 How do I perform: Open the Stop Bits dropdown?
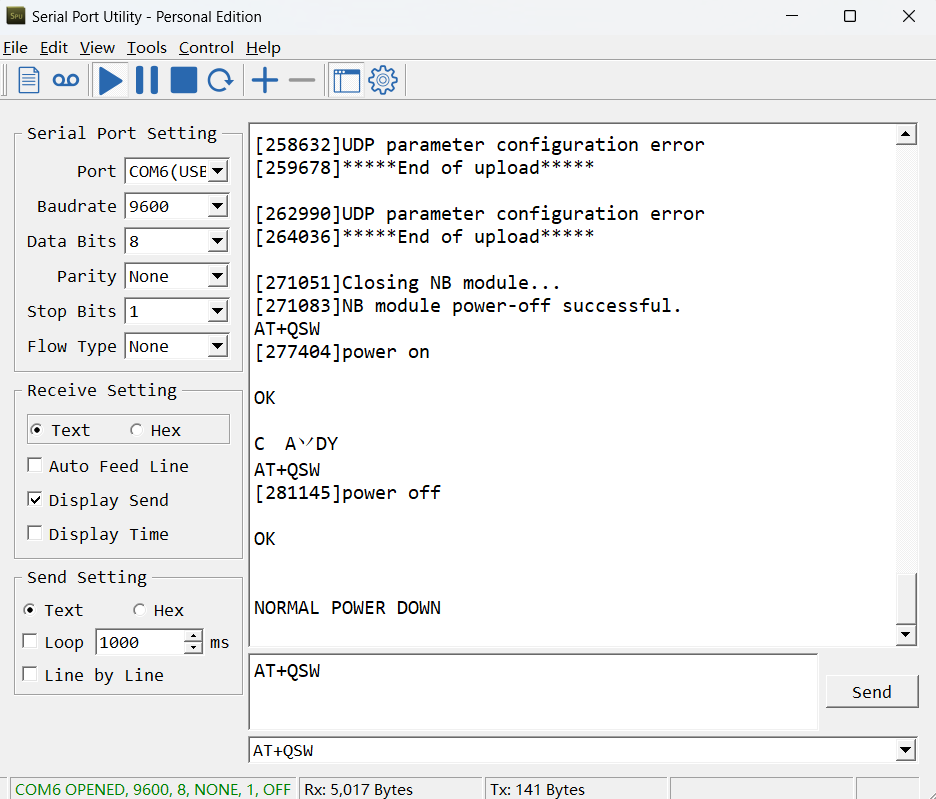point(218,311)
